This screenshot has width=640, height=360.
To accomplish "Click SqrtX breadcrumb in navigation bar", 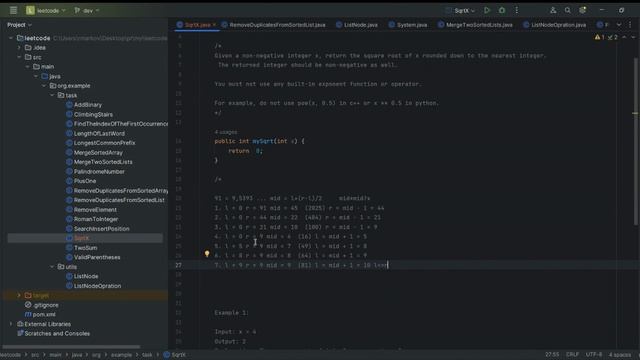I will (x=175, y=355).
